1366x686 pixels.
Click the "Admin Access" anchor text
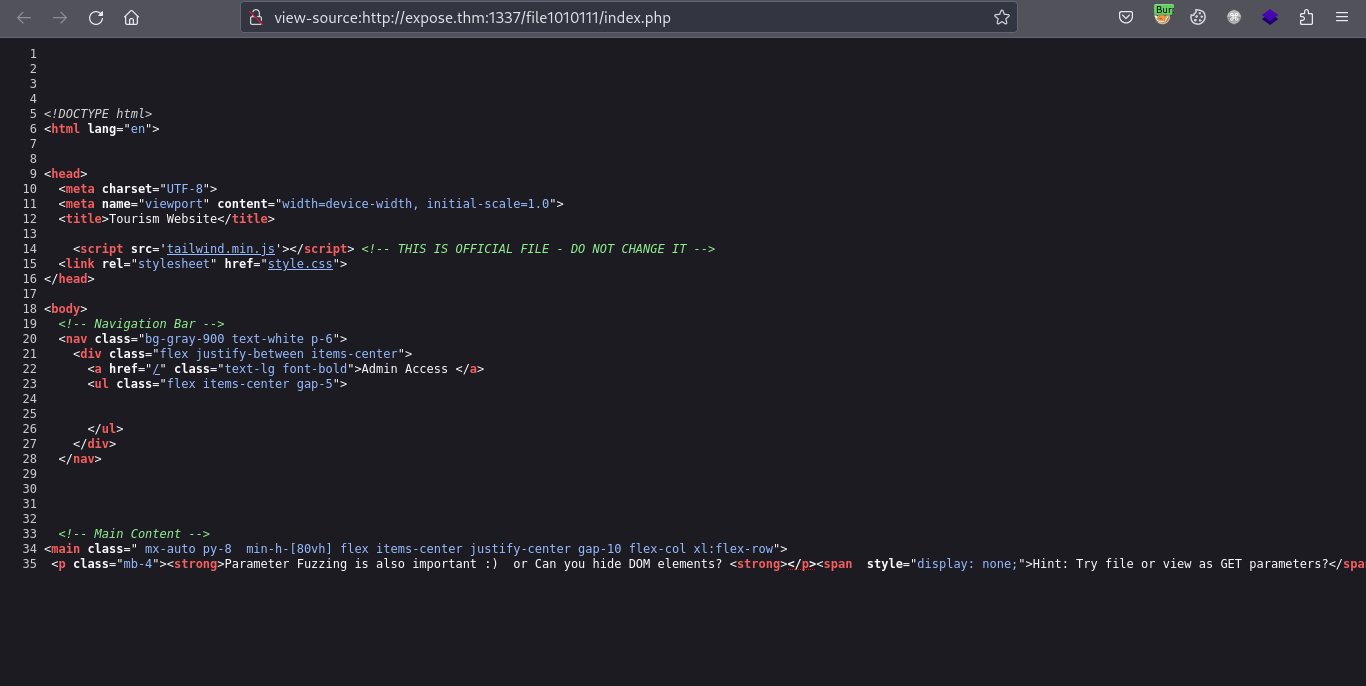[x=405, y=369]
